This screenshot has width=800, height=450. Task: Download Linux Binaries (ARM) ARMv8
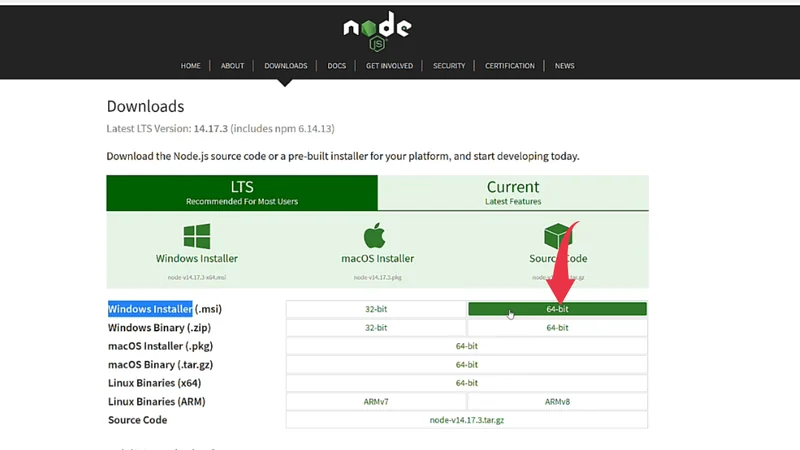[557, 402]
